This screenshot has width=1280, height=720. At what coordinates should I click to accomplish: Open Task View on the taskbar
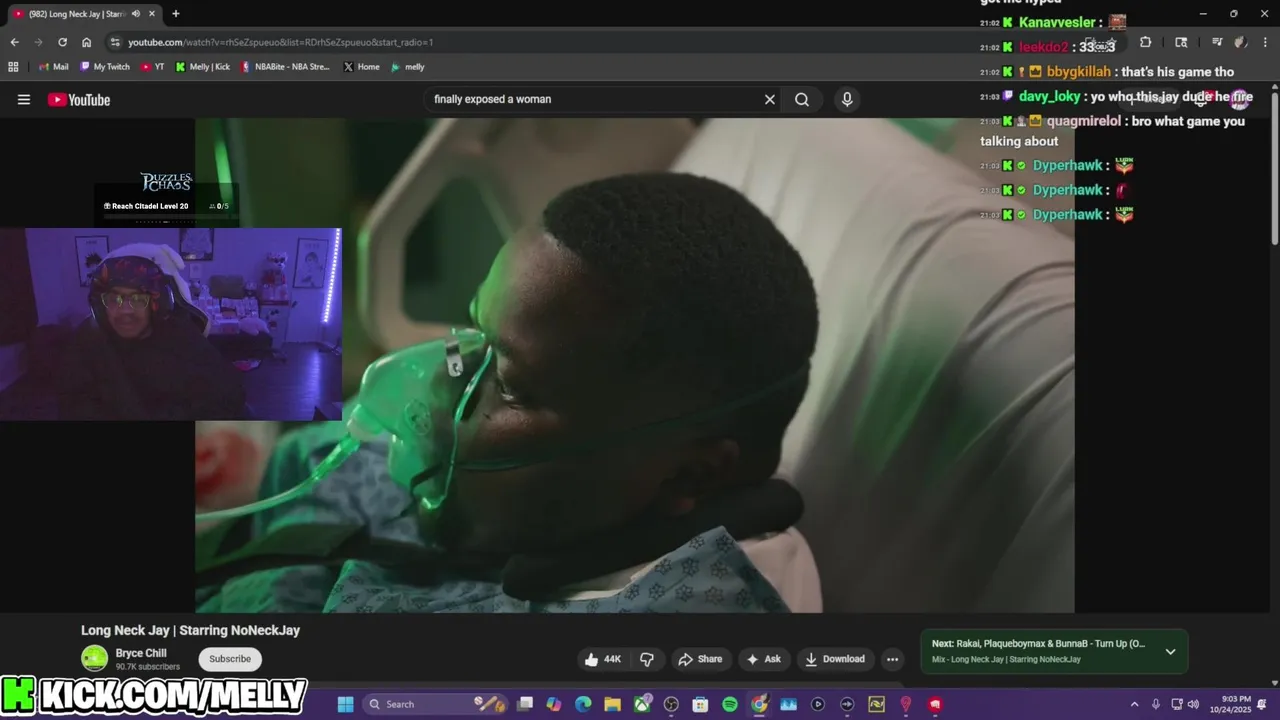pyautogui.click(x=525, y=704)
